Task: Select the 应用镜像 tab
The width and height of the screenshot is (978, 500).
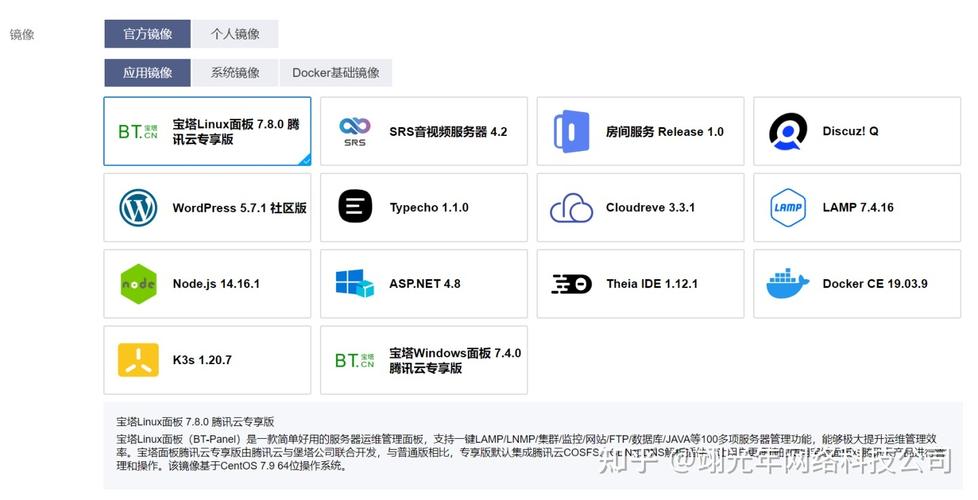Action: [147, 72]
